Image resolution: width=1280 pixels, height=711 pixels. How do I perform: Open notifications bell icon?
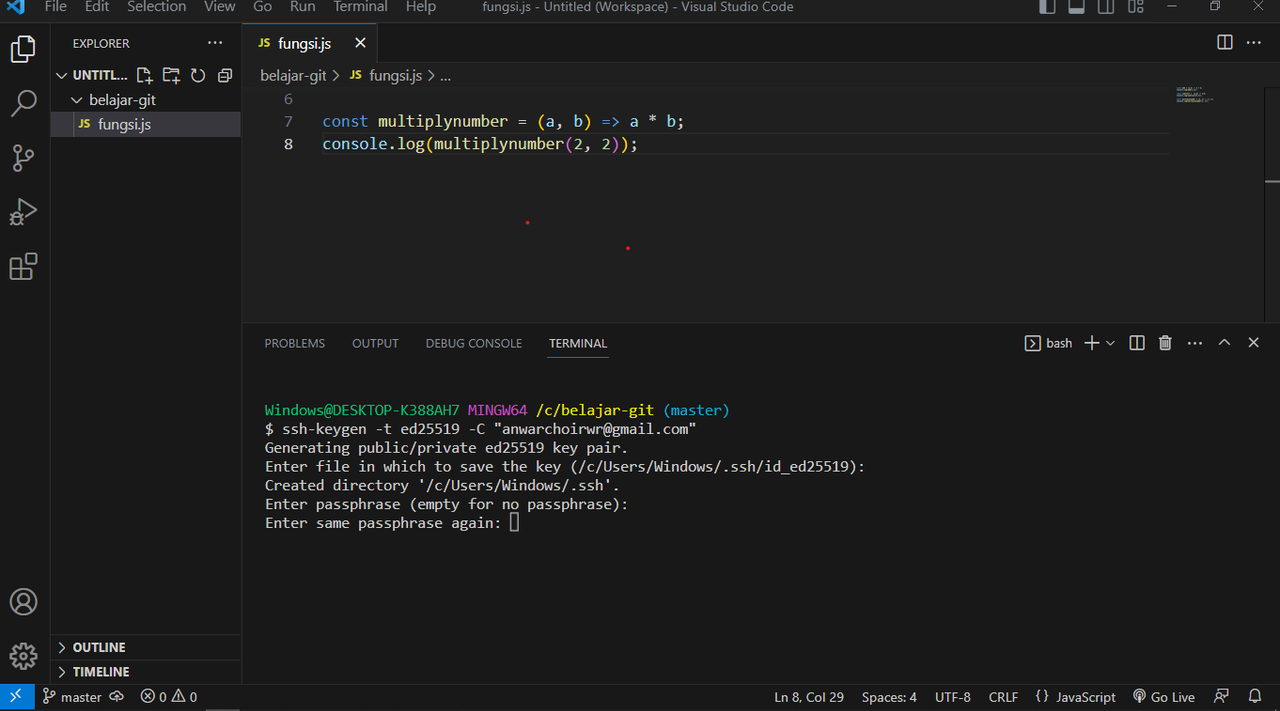pyautogui.click(x=1255, y=697)
